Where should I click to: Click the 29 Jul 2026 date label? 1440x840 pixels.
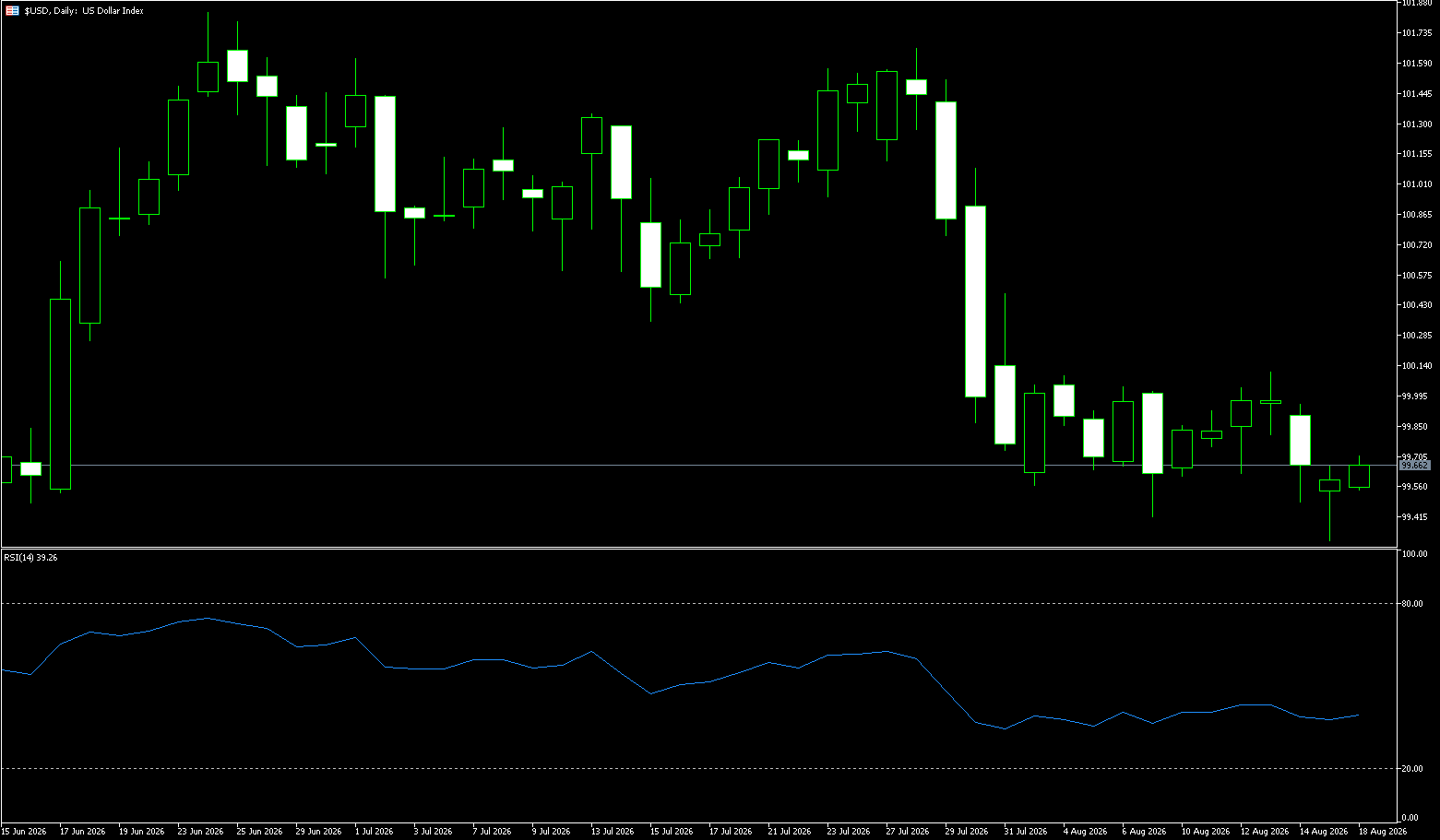click(967, 832)
